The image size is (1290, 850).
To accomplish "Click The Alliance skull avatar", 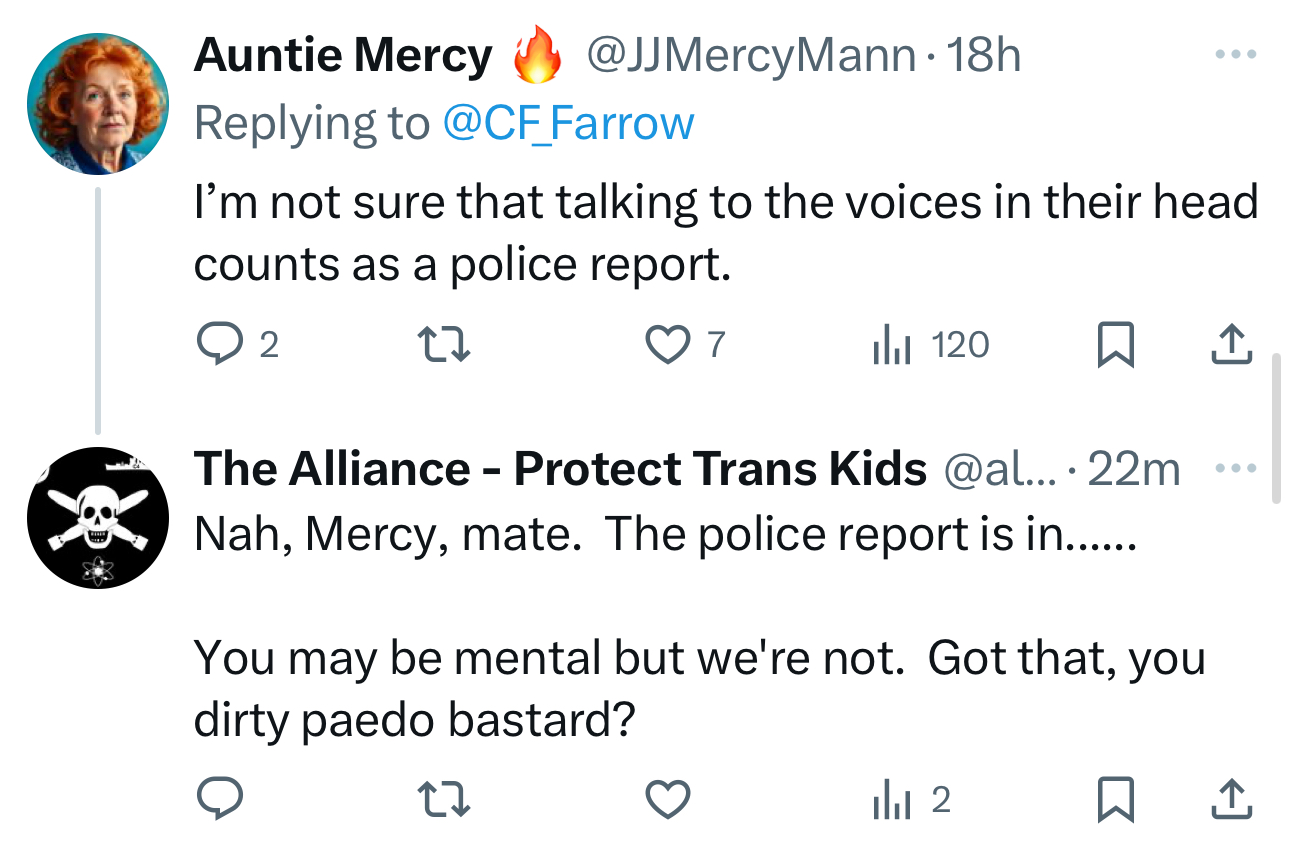I will coord(97,516).
